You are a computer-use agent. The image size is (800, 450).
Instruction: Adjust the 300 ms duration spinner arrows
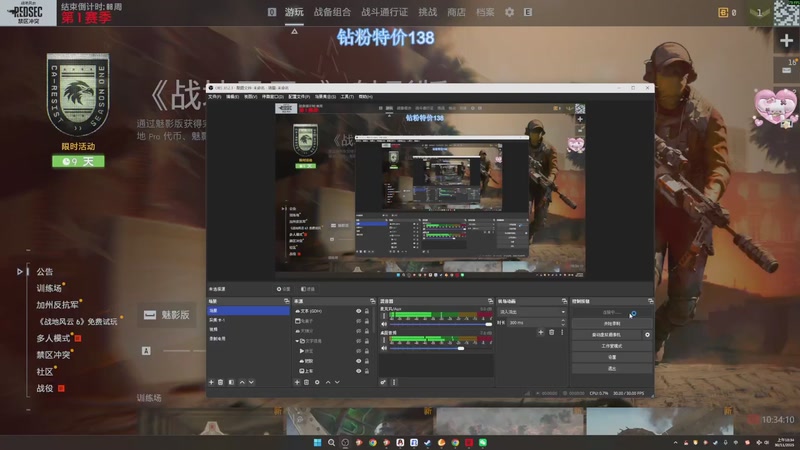(563, 322)
